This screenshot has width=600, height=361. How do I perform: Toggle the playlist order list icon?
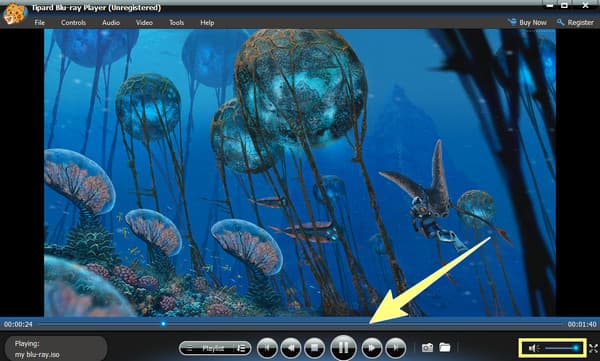tap(242, 348)
